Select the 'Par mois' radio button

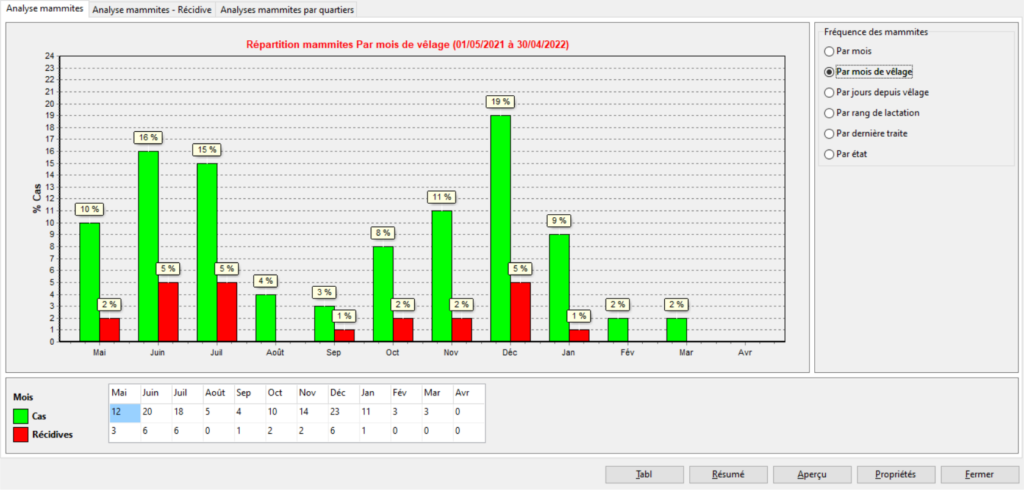pos(828,51)
